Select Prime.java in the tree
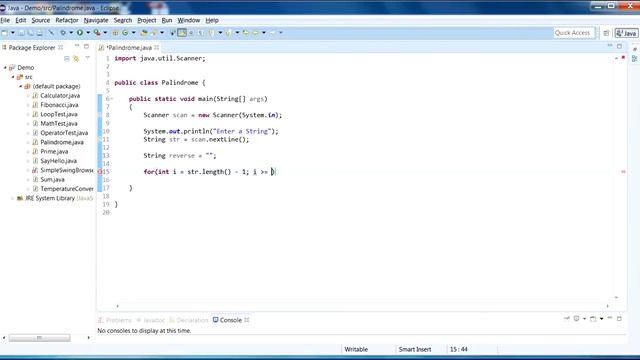This screenshot has width=640, height=360. 54,151
